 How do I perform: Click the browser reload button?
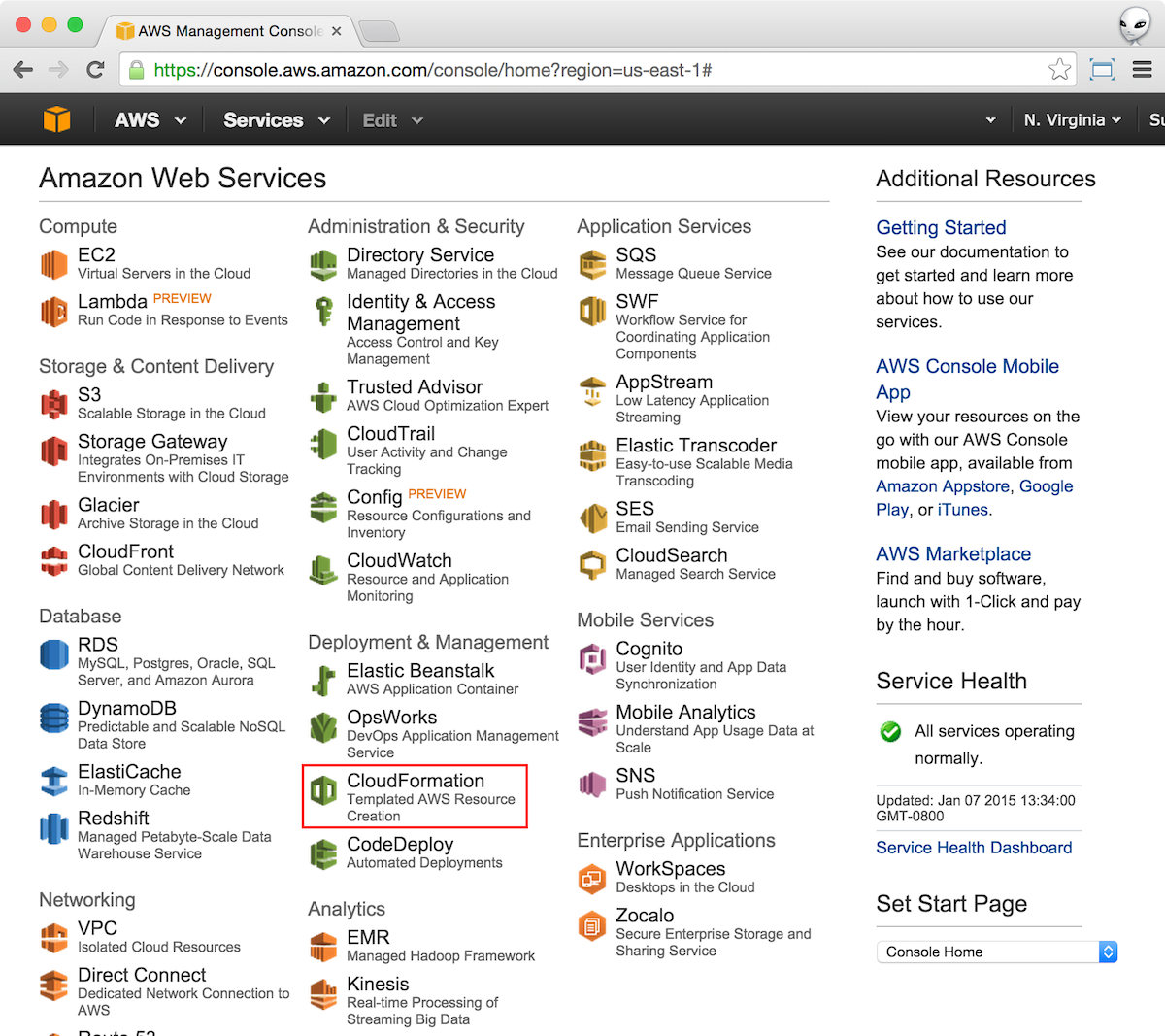[95, 70]
